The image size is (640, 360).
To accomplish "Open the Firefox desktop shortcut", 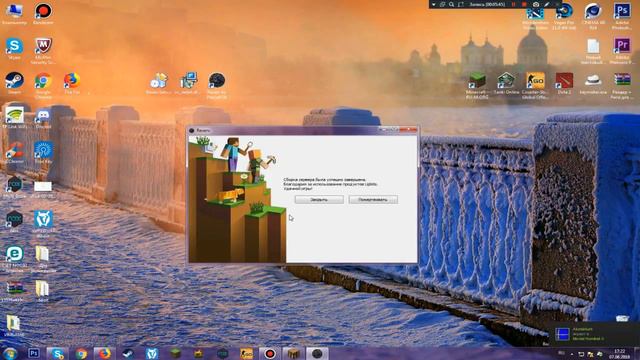I will pyautogui.click(x=72, y=82).
